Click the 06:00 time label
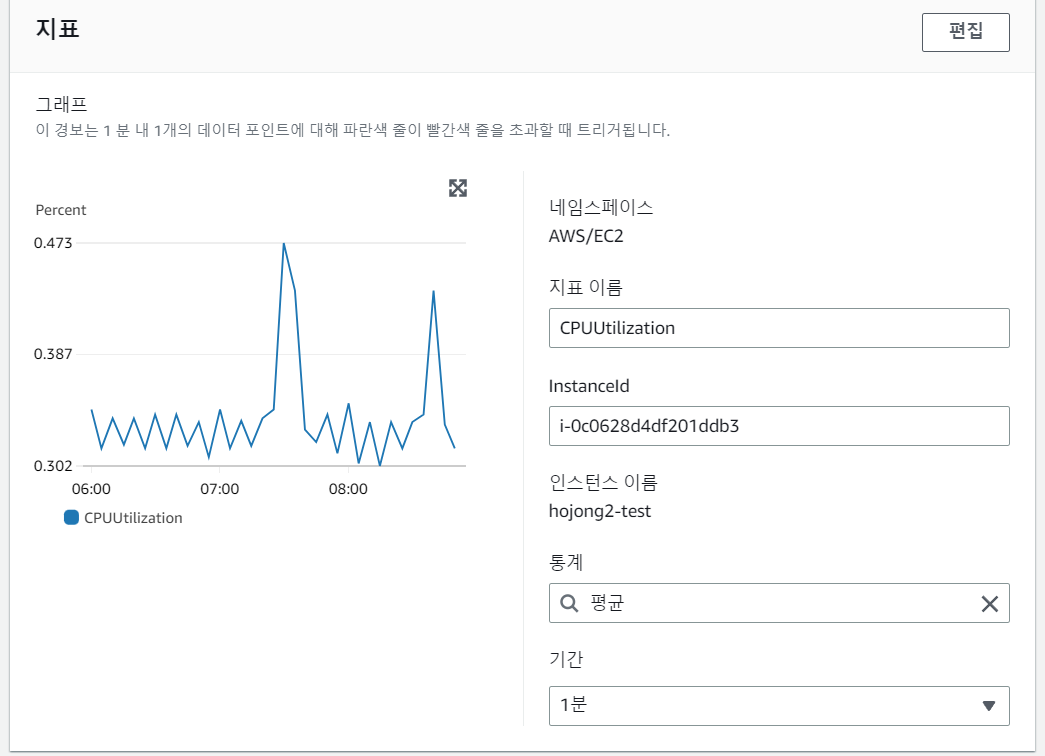Screen dimensions: 1045x756 tap(91, 489)
